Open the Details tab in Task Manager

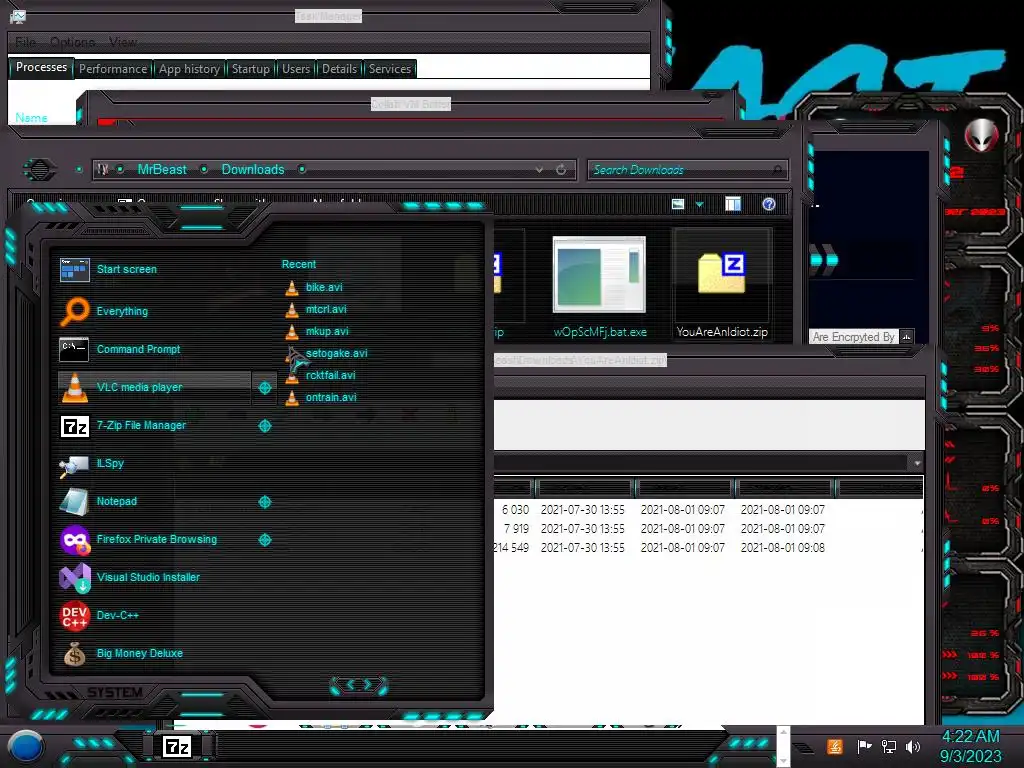[x=340, y=69]
